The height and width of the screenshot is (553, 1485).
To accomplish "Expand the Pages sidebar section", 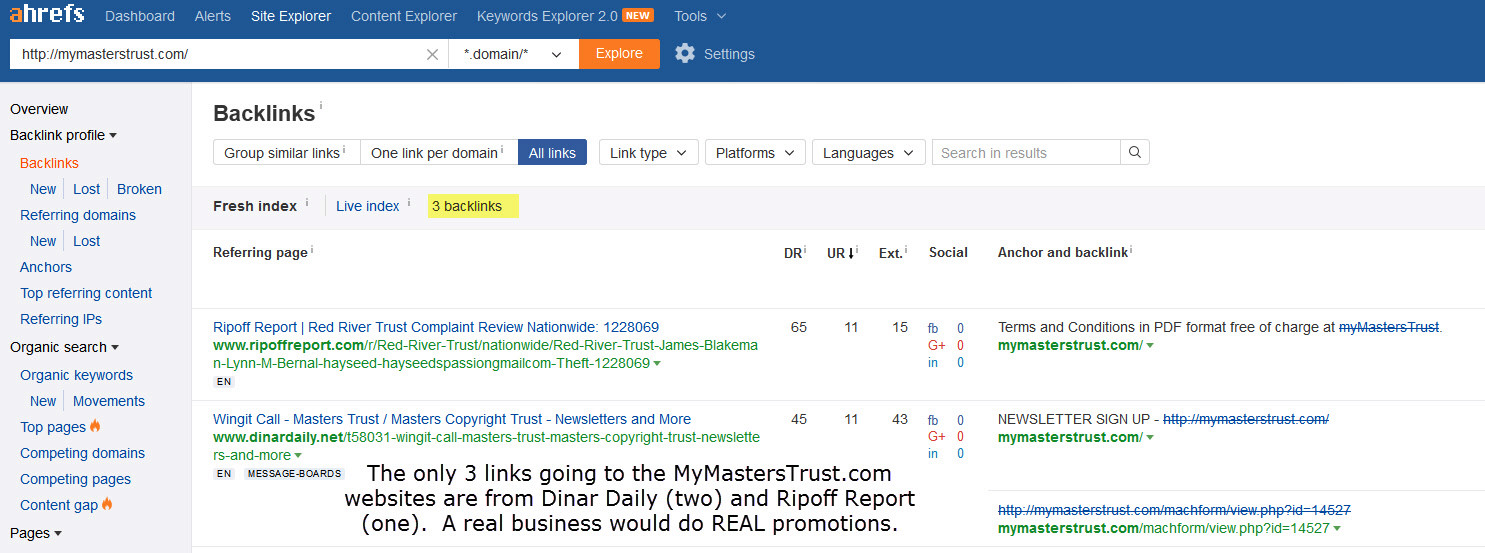I will coord(36,533).
